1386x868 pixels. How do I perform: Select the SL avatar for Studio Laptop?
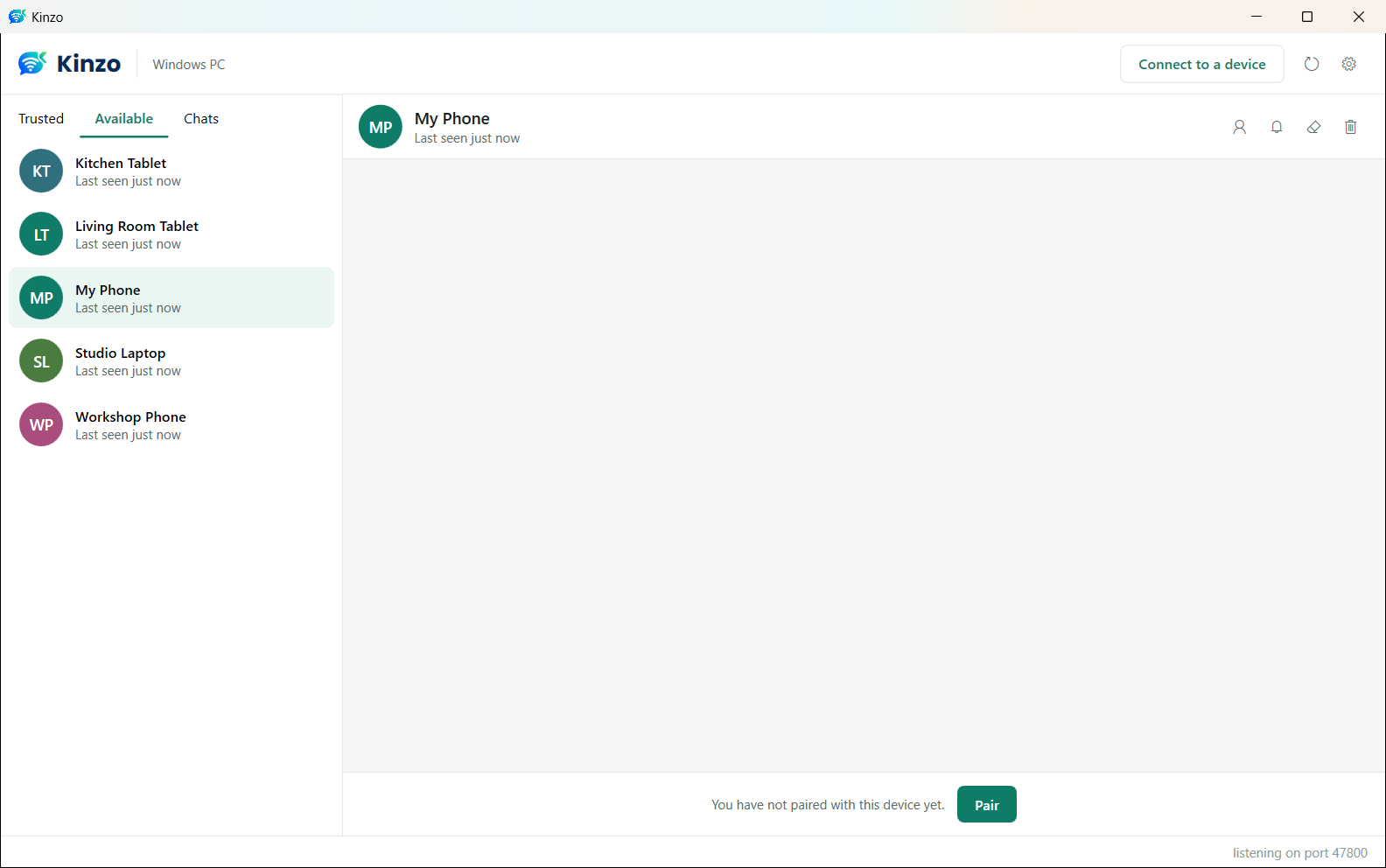coord(41,361)
